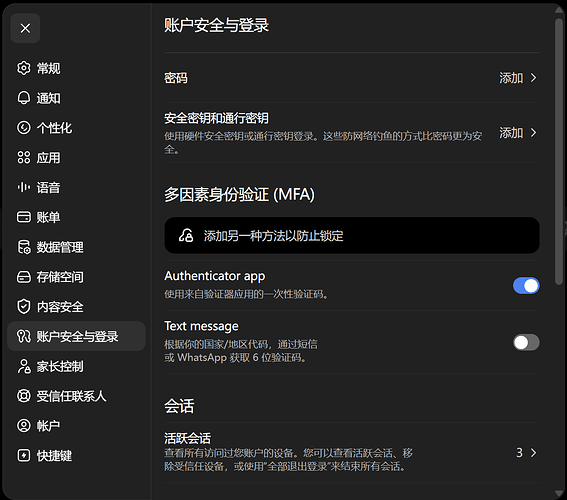
Task: Switch to 帐户 in the sidebar
Action: (76, 426)
